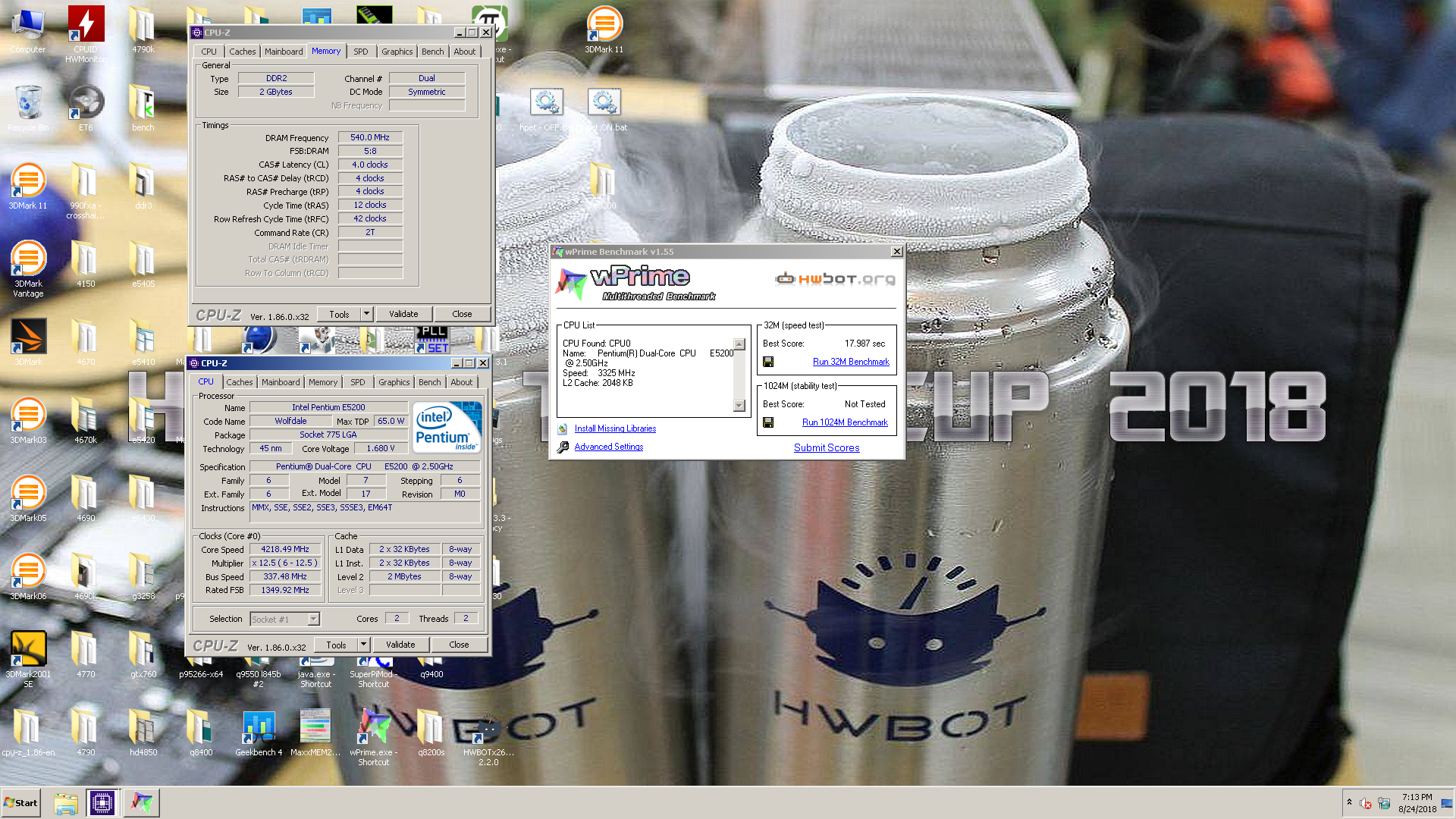Image resolution: width=1456 pixels, height=819 pixels.
Task: Launch Geekbench 4 shortcut
Action: (x=259, y=733)
